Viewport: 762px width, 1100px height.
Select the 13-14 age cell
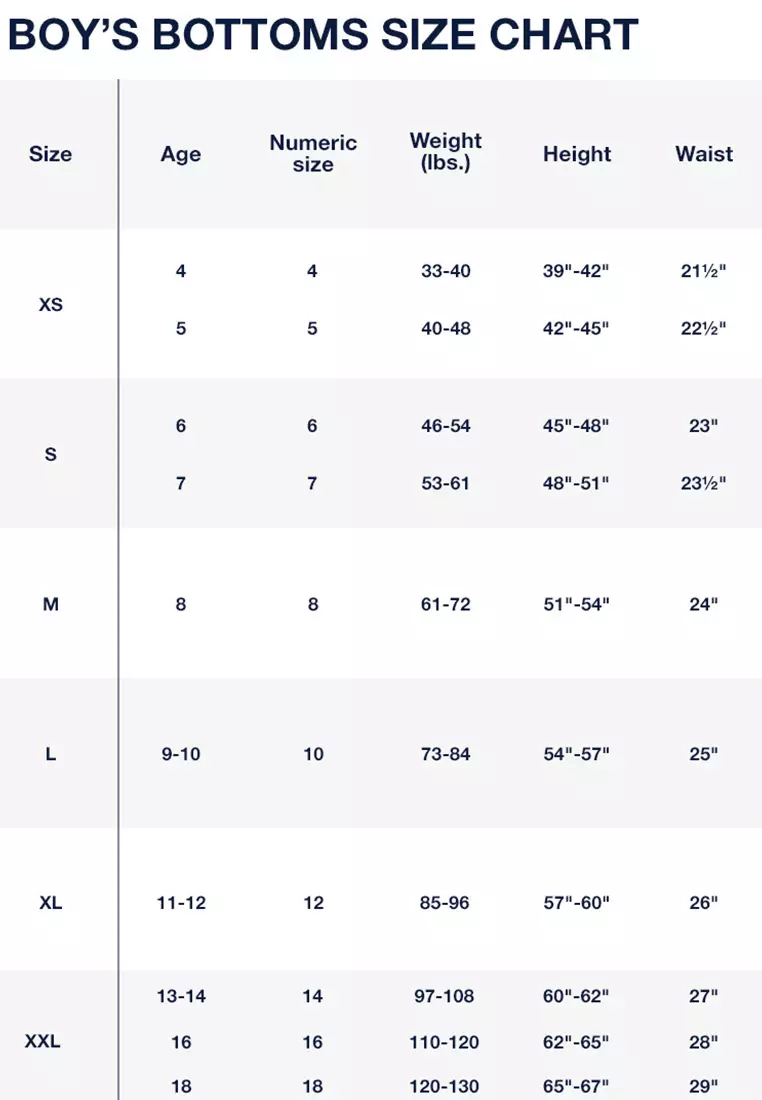click(x=181, y=996)
